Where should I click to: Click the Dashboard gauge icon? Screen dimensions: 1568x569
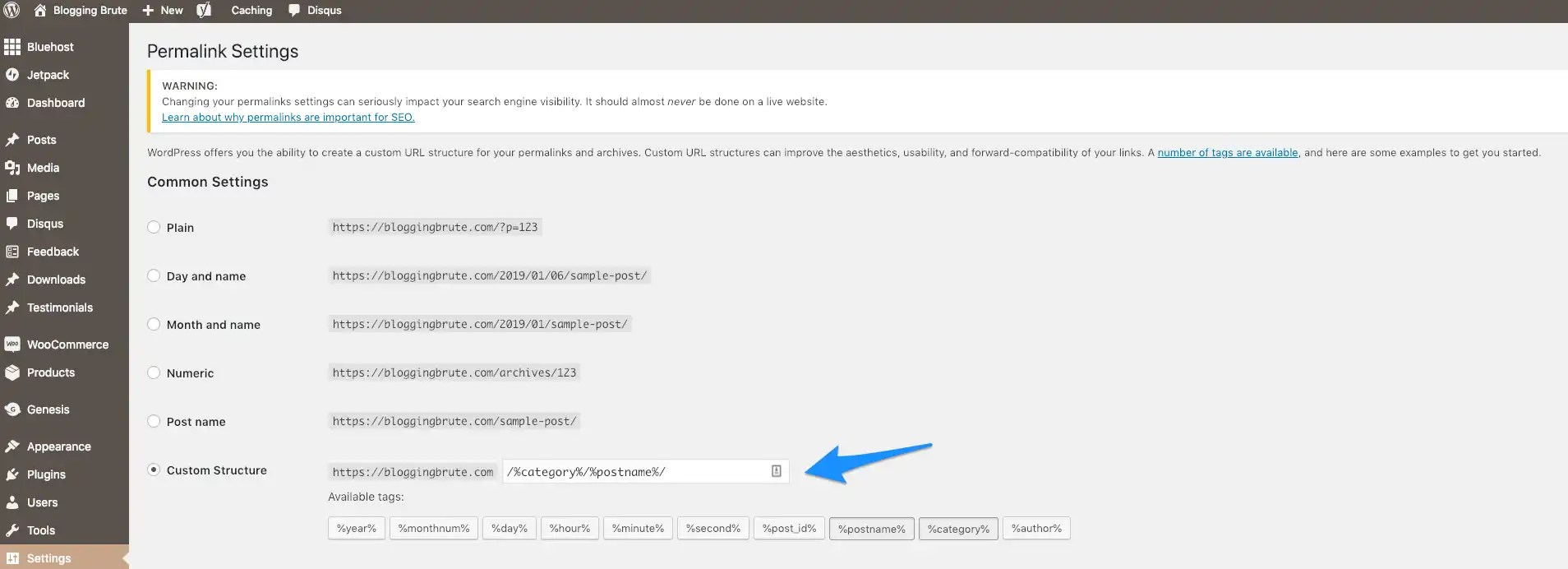[12, 103]
